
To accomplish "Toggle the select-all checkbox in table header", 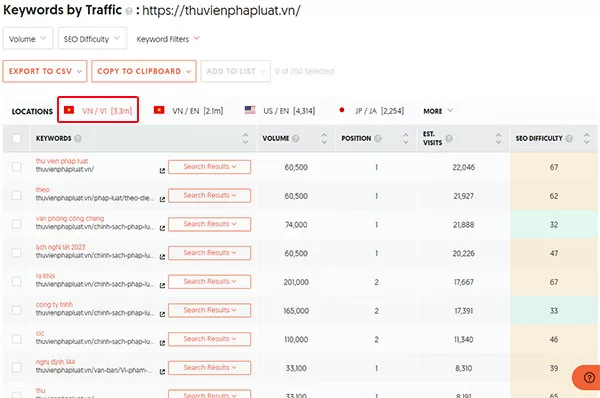I will (x=16, y=139).
